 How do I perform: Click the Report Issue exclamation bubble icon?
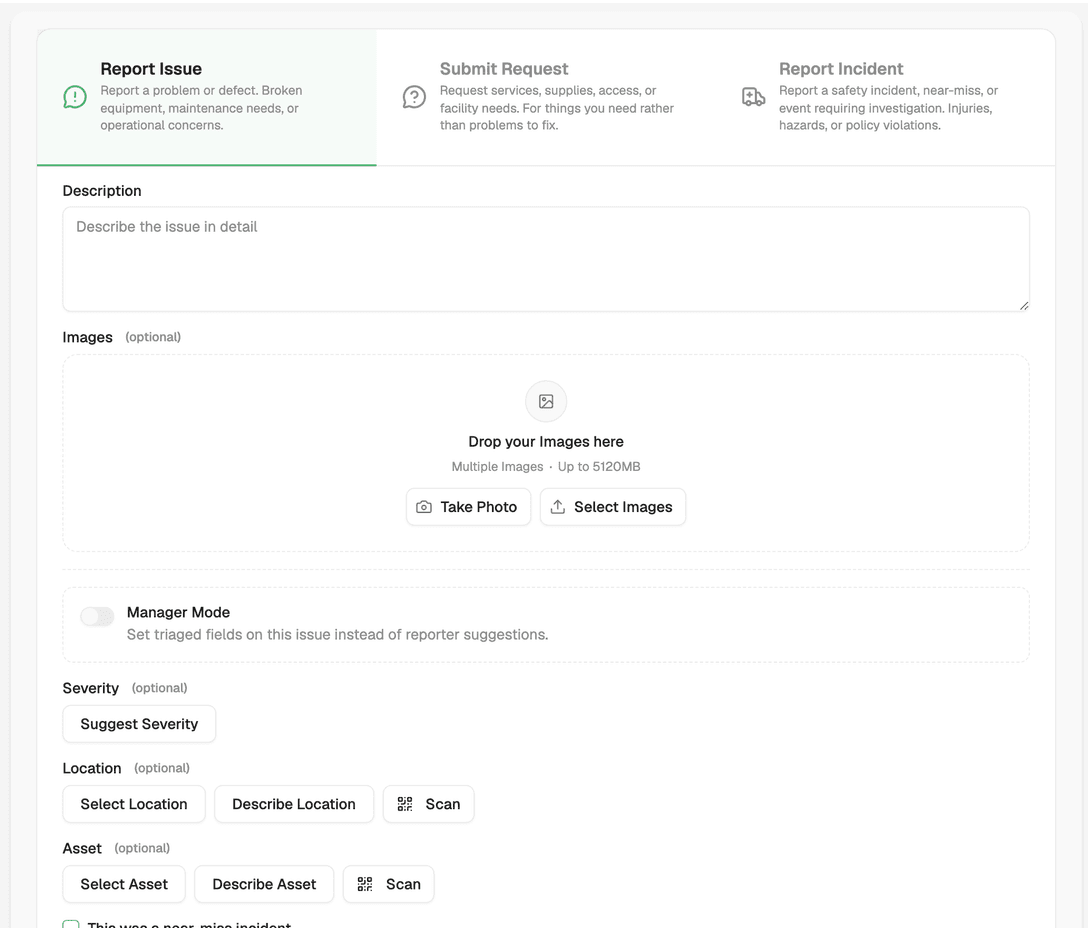pyautogui.click(x=75, y=97)
